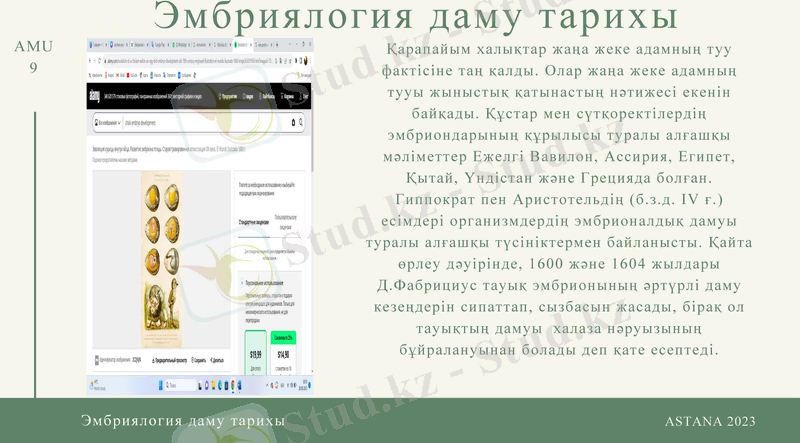Expand the 'All images' search category dropdown
The image size is (800, 443).
tap(105, 122)
